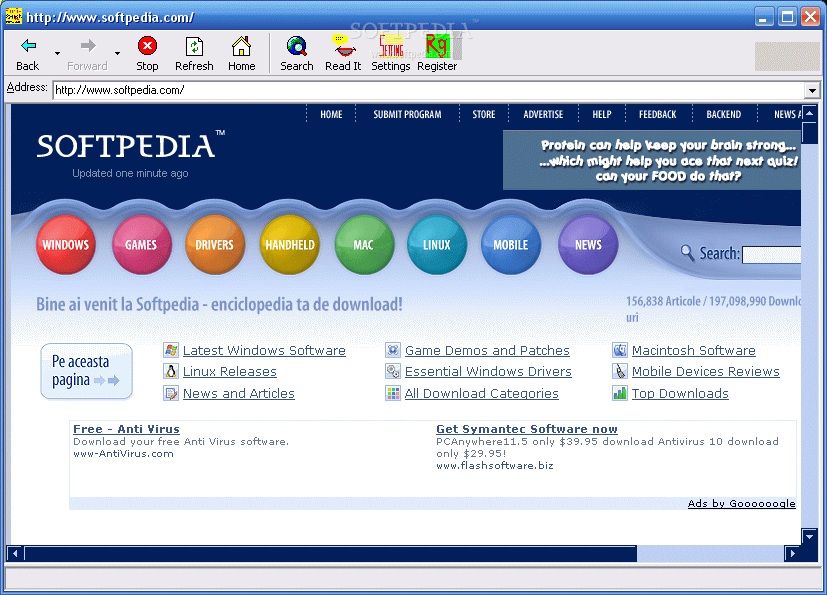This screenshot has width=827, height=595.
Task: Open Macintosh Software link
Action: tap(694, 351)
